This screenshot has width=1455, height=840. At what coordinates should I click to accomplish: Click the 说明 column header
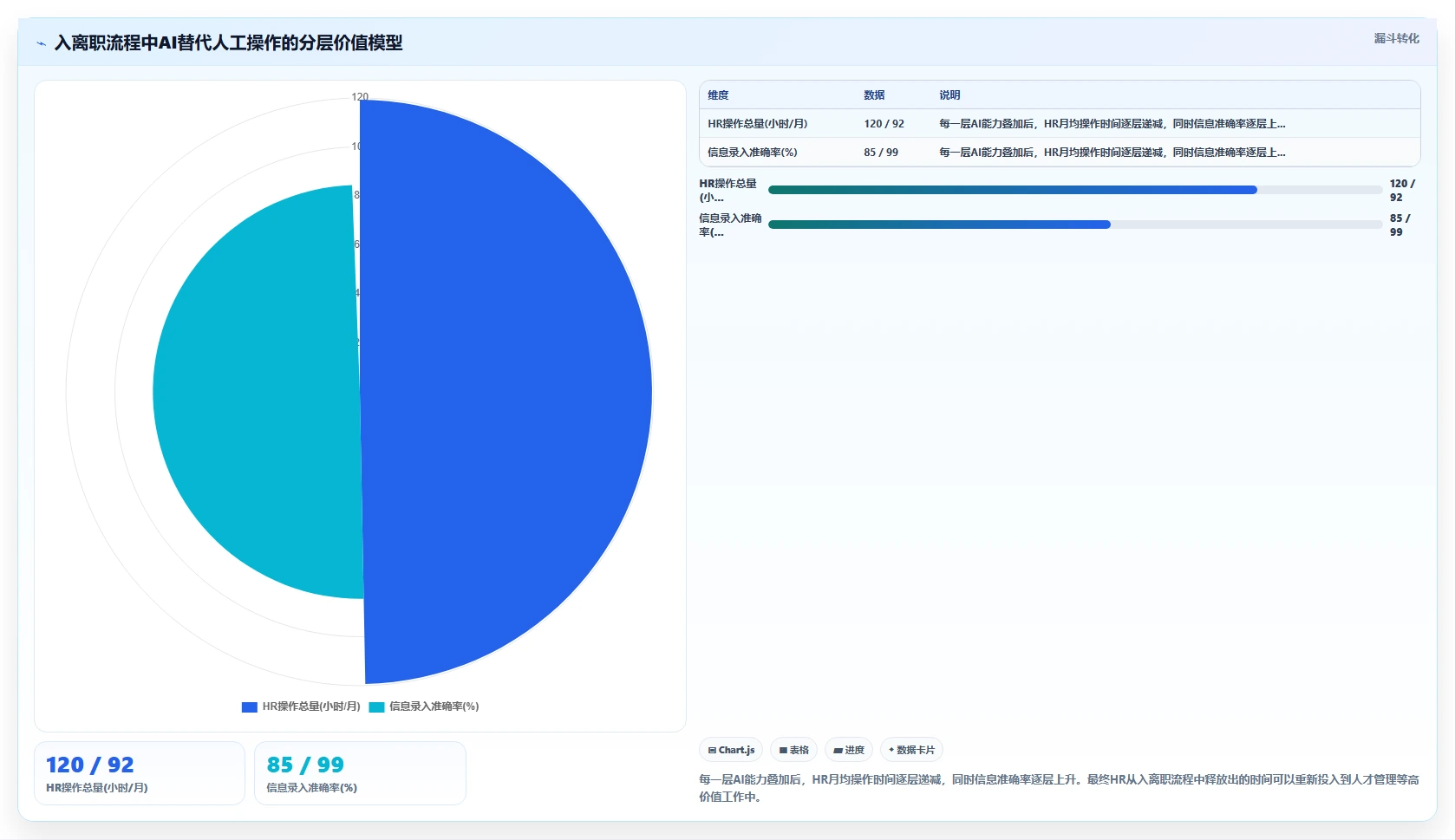[x=949, y=95]
